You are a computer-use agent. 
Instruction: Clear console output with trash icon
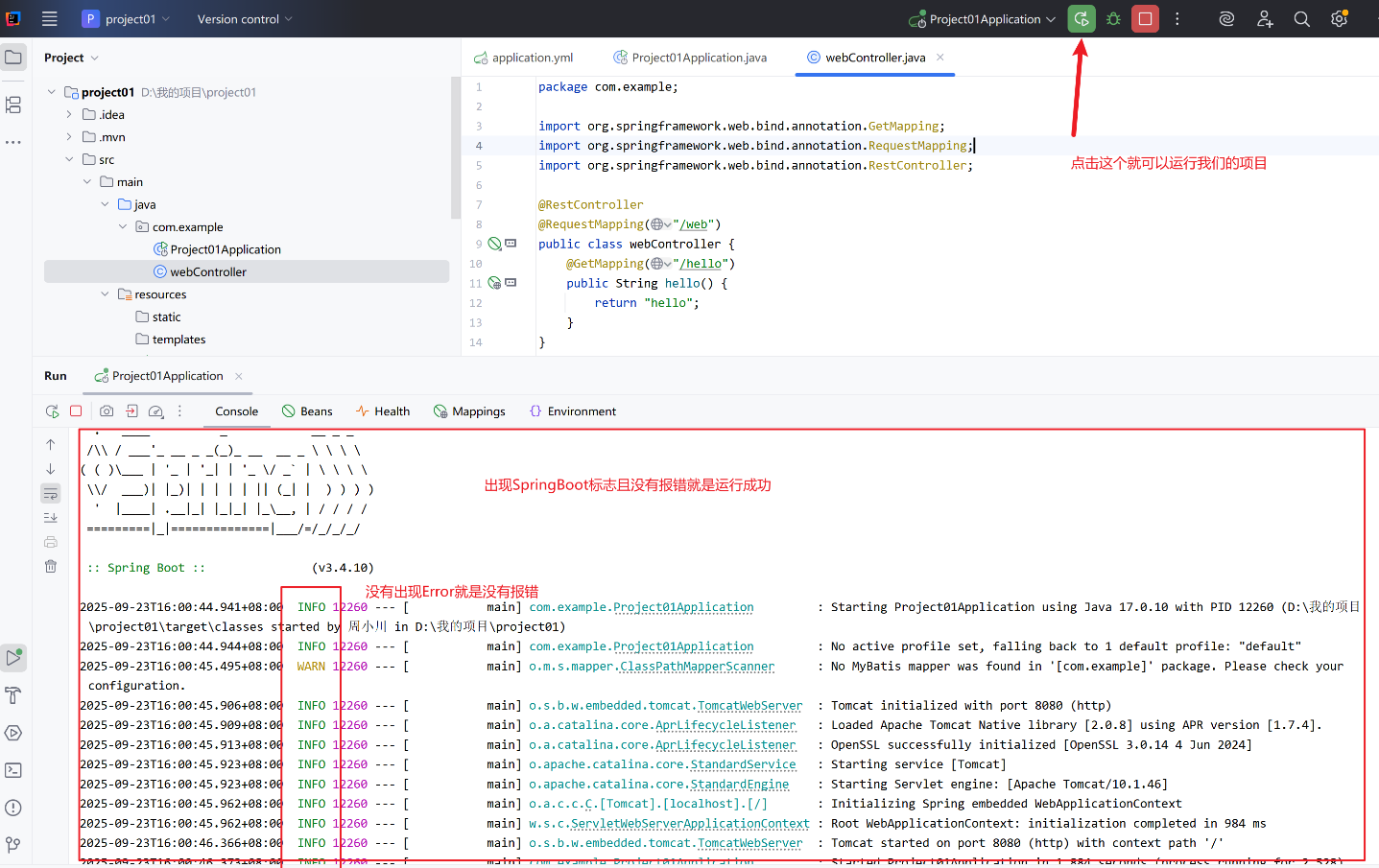point(51,566)
